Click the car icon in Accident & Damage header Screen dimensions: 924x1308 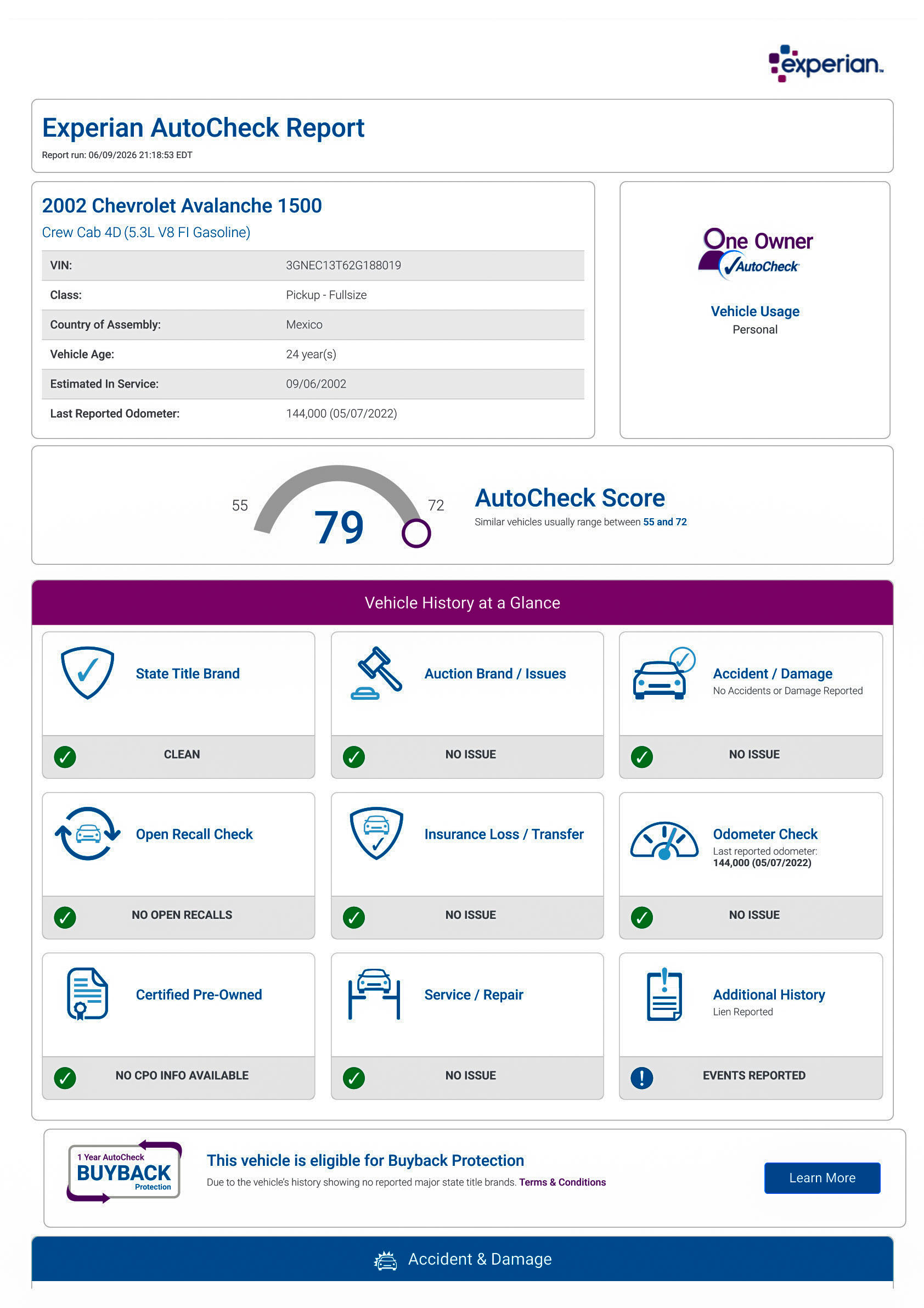(385, 1261)
